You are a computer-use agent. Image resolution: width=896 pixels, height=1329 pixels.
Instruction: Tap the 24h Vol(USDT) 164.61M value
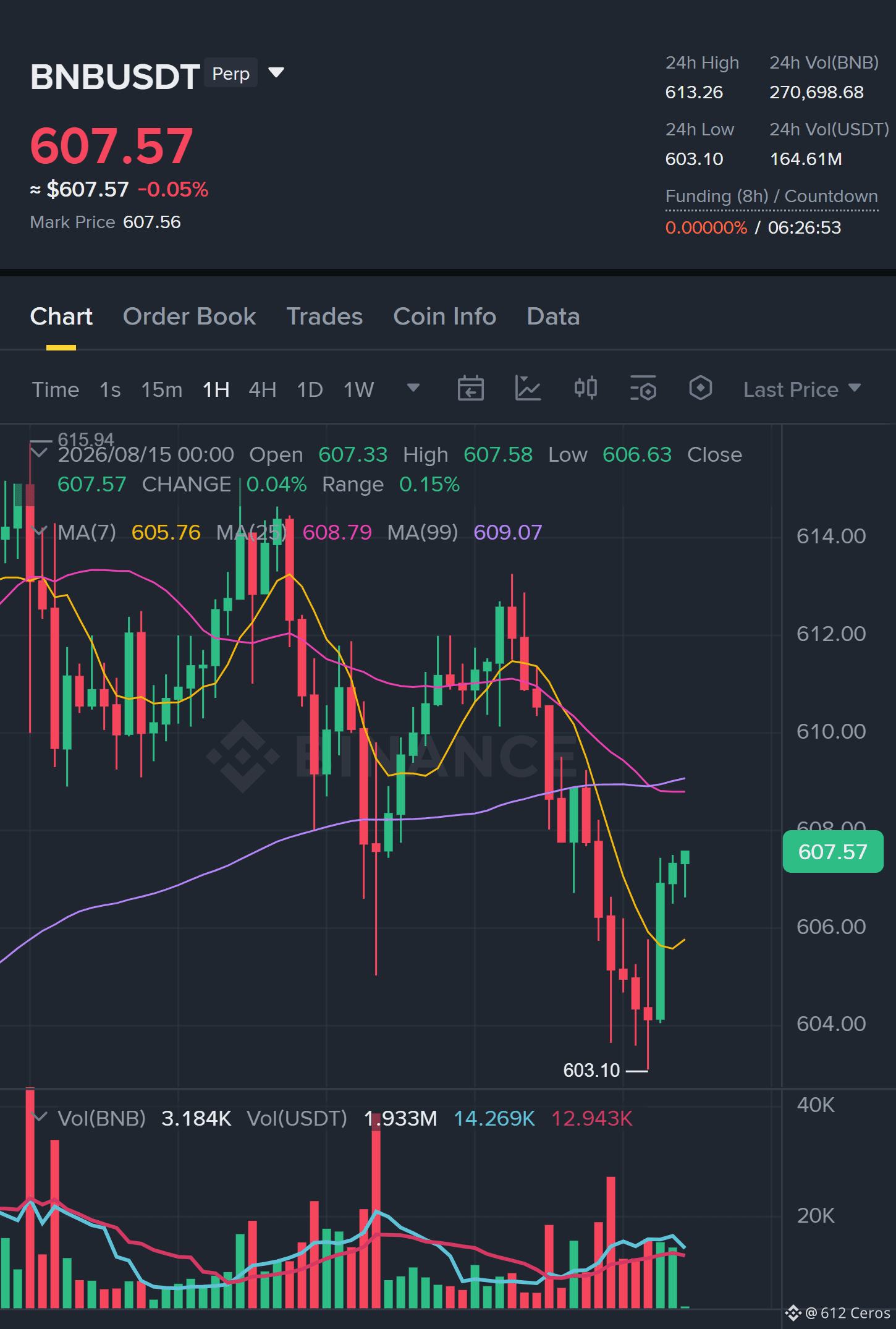(806, 159)
